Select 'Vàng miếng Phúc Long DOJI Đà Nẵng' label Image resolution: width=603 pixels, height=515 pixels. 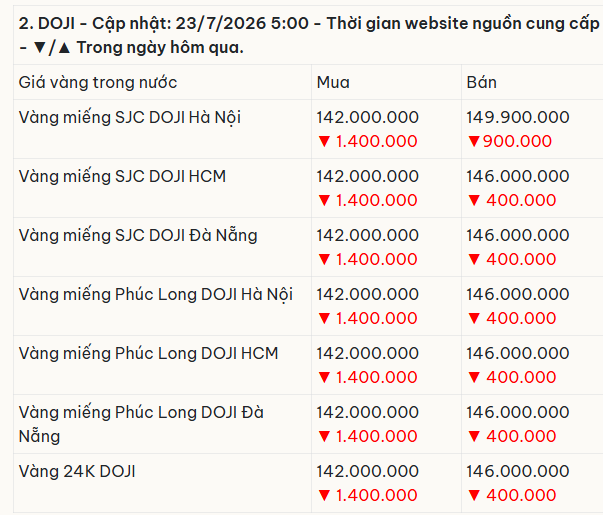pos(141,424)
